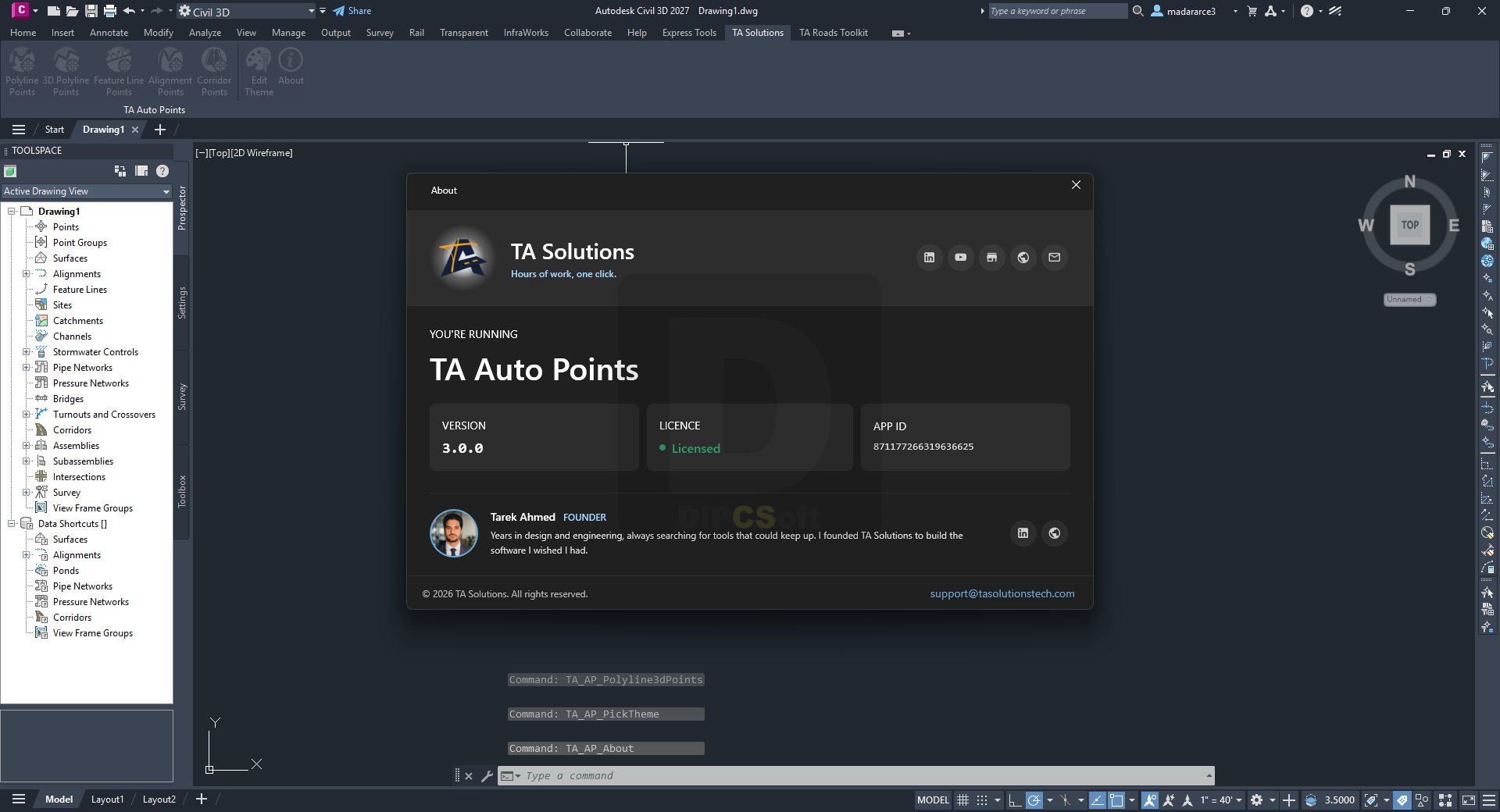Click the Autodesk App Store cart icon
Screen dimensions: 1500x812
[1252, 11]
